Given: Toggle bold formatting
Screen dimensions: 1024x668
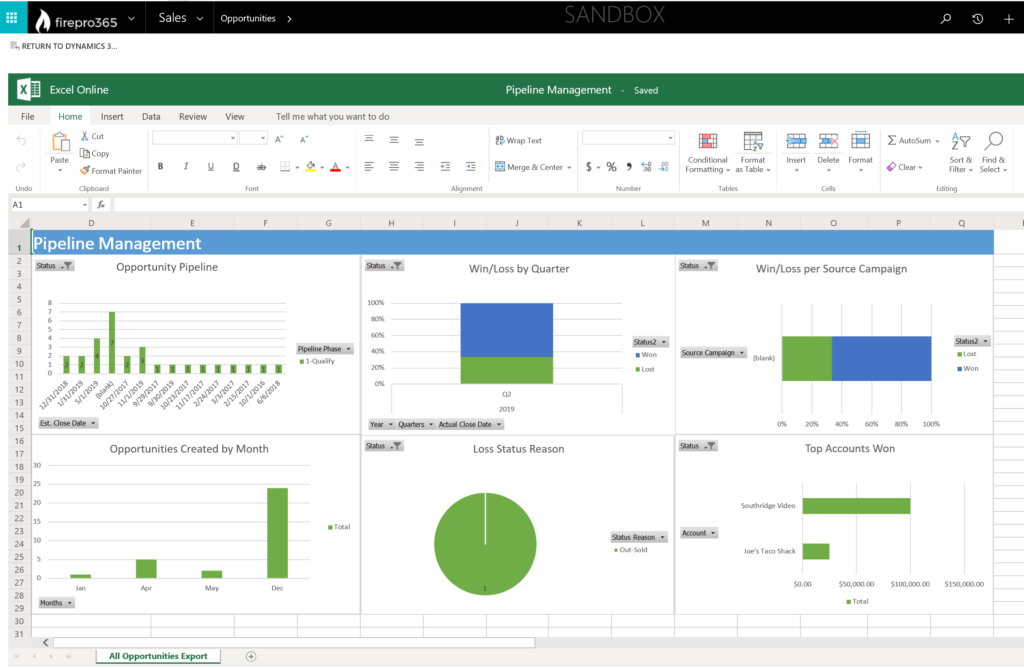Looking at the screenshot, I should (160, 167).
